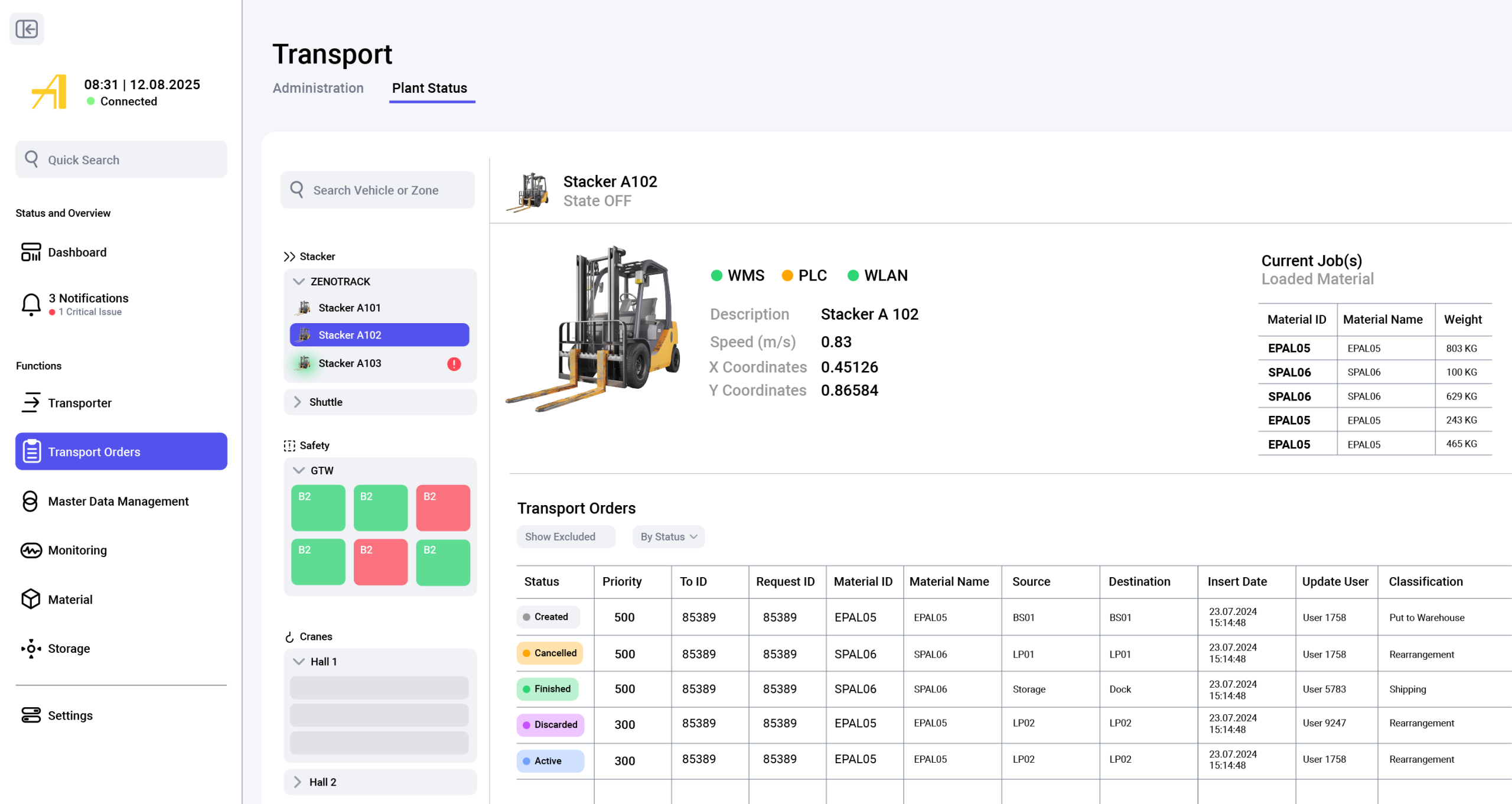Click the Search Vehicle or Zone field
1512x804 pixels.
click(x=378, y=190)
